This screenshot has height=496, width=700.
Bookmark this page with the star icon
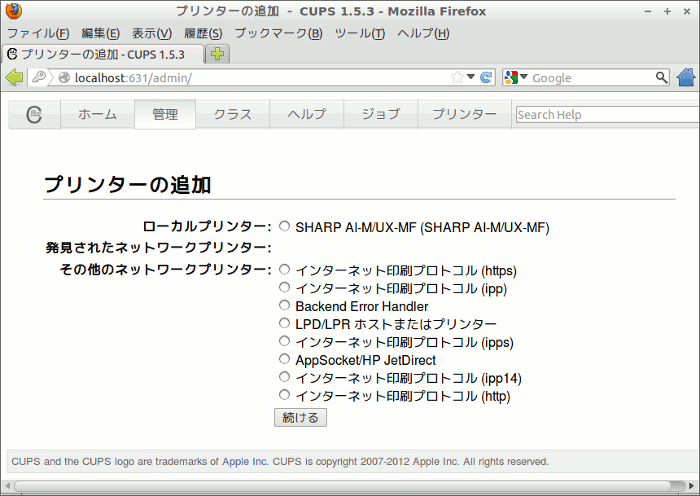coord(457,78)
